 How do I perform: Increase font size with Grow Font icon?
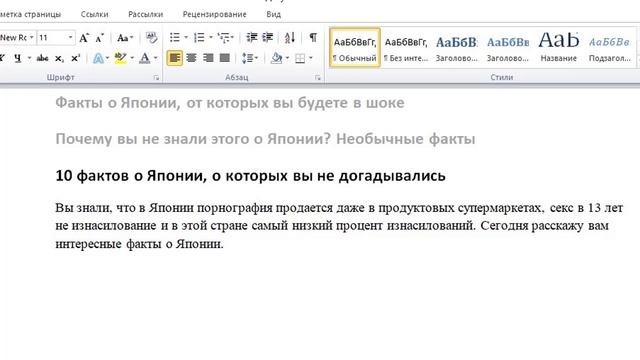(x=84, y=38)
